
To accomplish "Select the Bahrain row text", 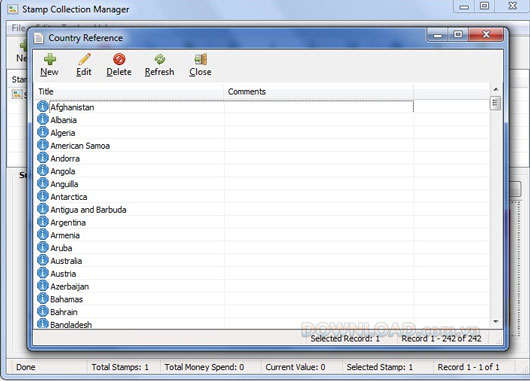I will click(x=64, y=312).
